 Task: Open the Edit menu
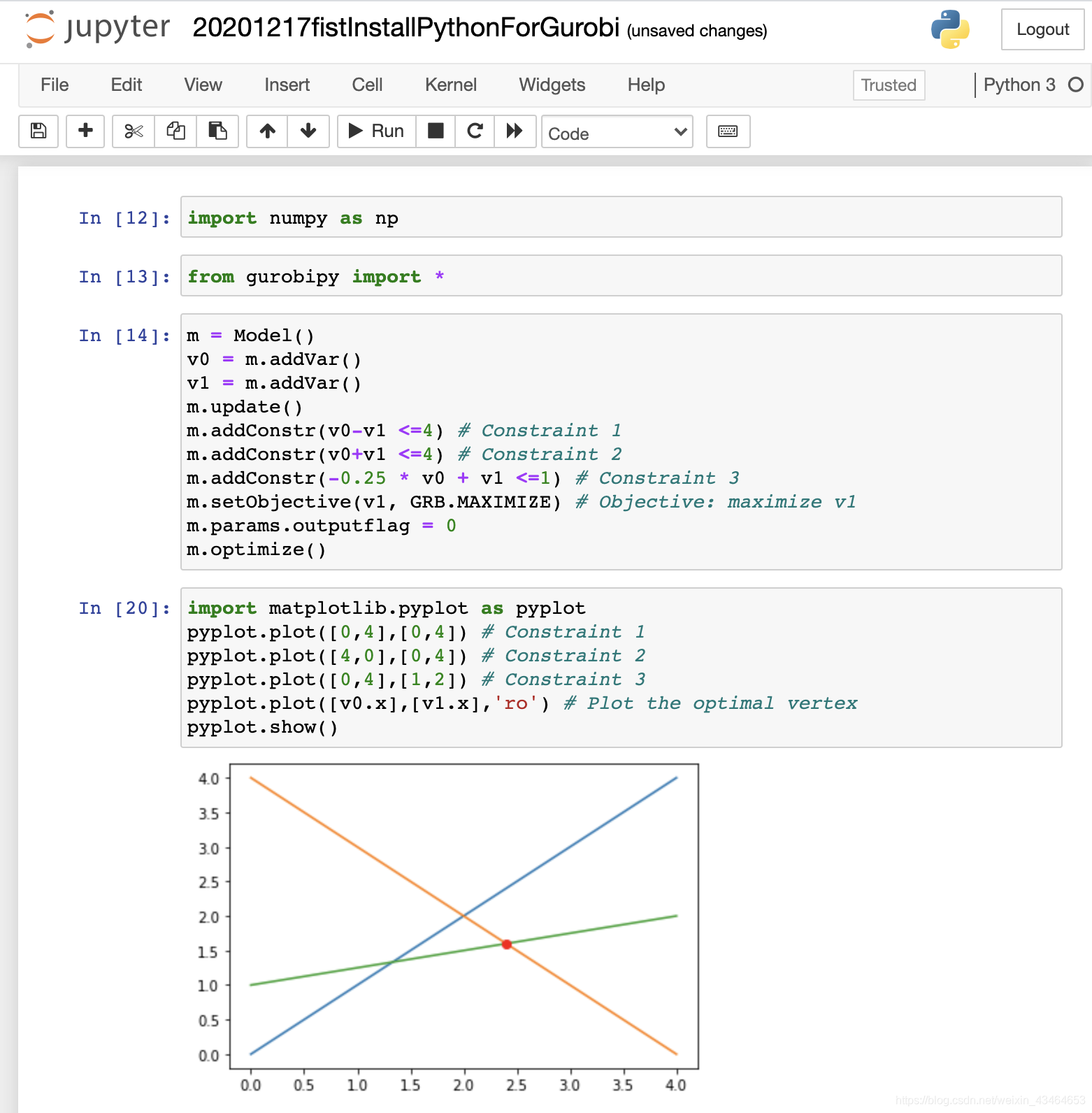(127, 85)
